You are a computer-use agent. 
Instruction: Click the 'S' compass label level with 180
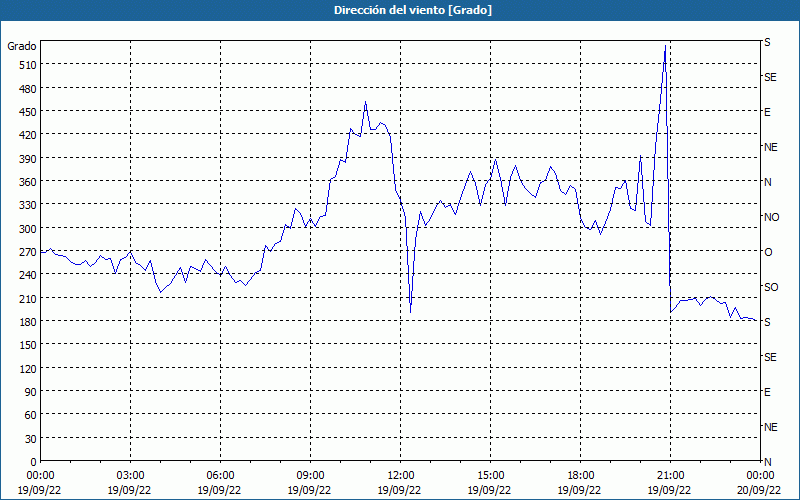(767, 322)
